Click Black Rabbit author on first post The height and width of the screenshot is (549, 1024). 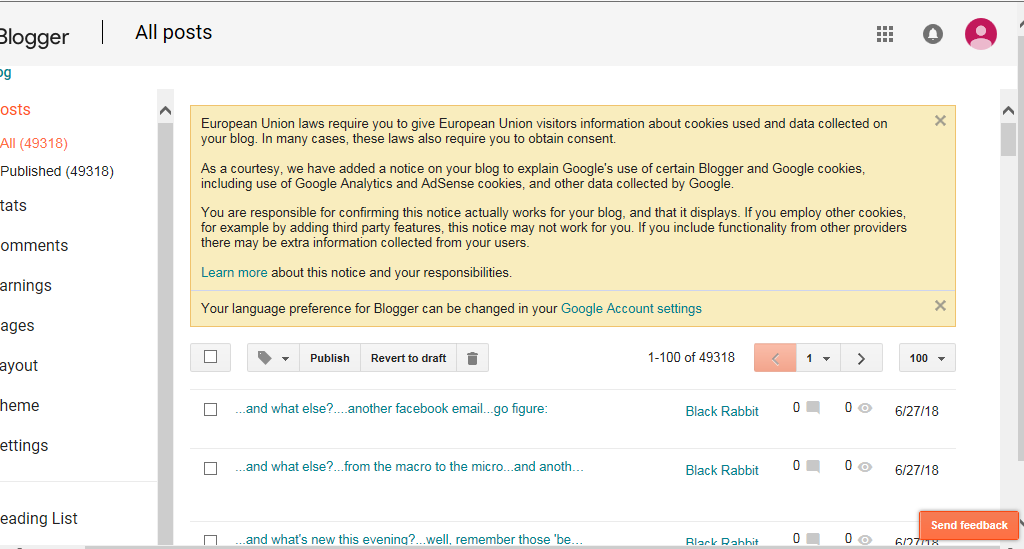point(722,411)
